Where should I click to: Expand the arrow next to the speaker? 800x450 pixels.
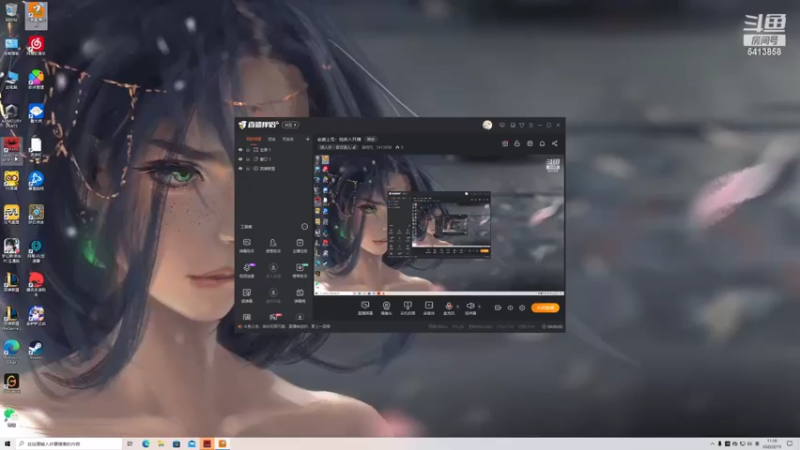point(479,306)
